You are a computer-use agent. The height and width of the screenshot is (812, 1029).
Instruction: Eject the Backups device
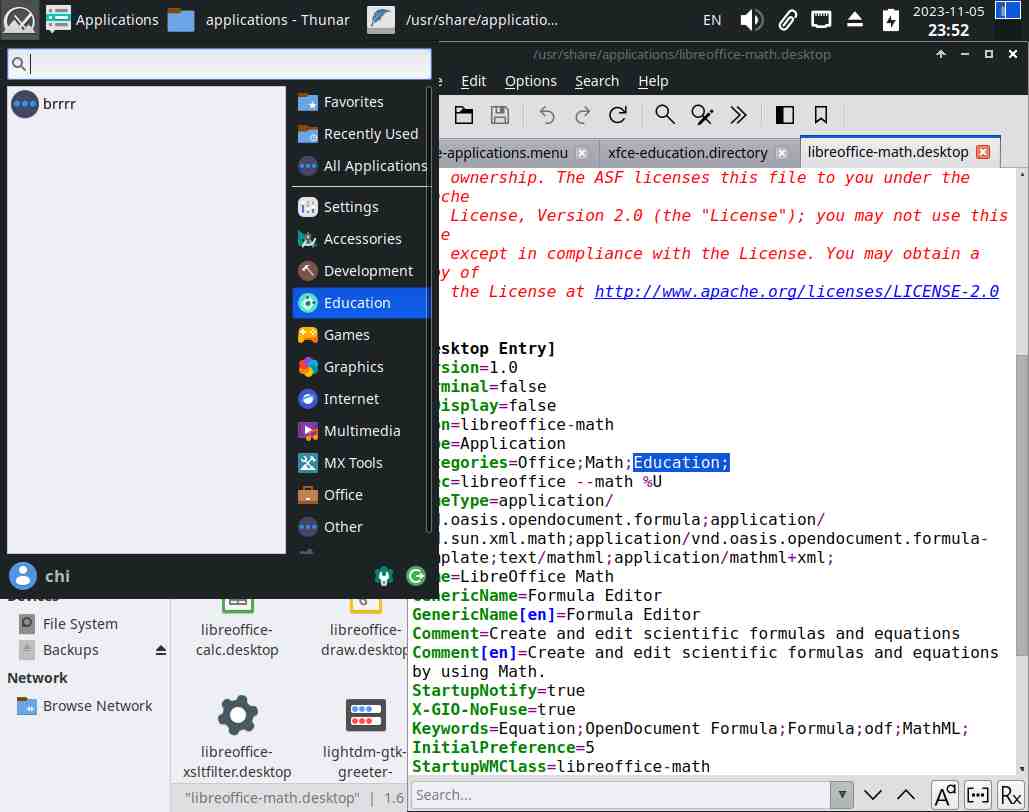pyautogui.click(x=161, y=650)
